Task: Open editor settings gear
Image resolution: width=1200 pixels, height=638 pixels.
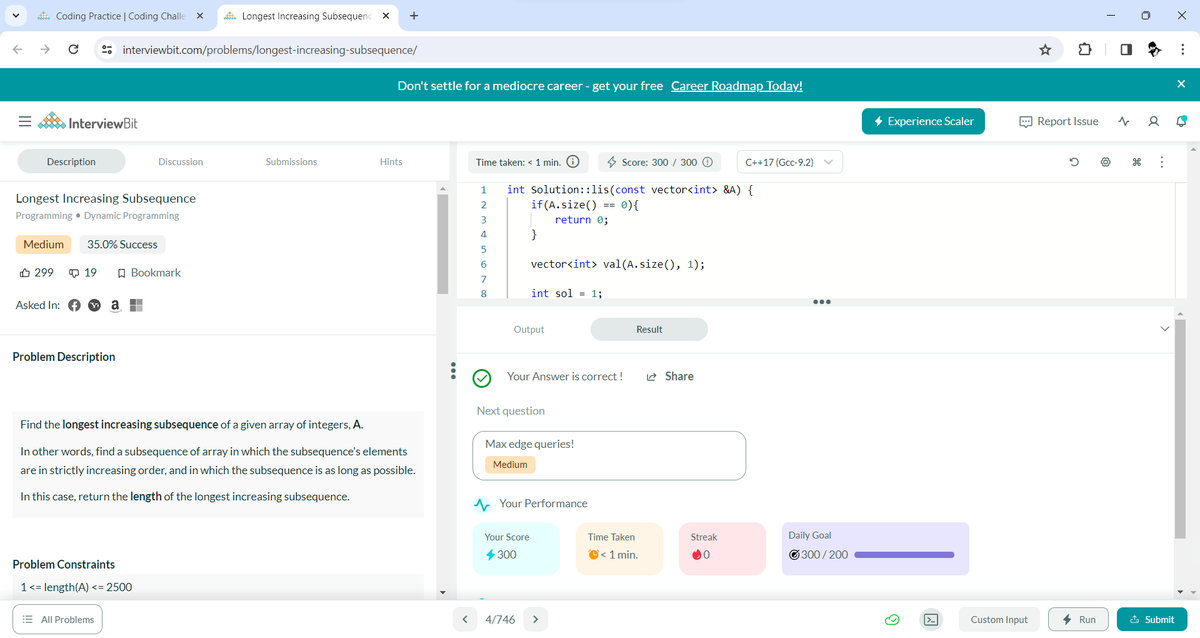Action: [1104, 162]
